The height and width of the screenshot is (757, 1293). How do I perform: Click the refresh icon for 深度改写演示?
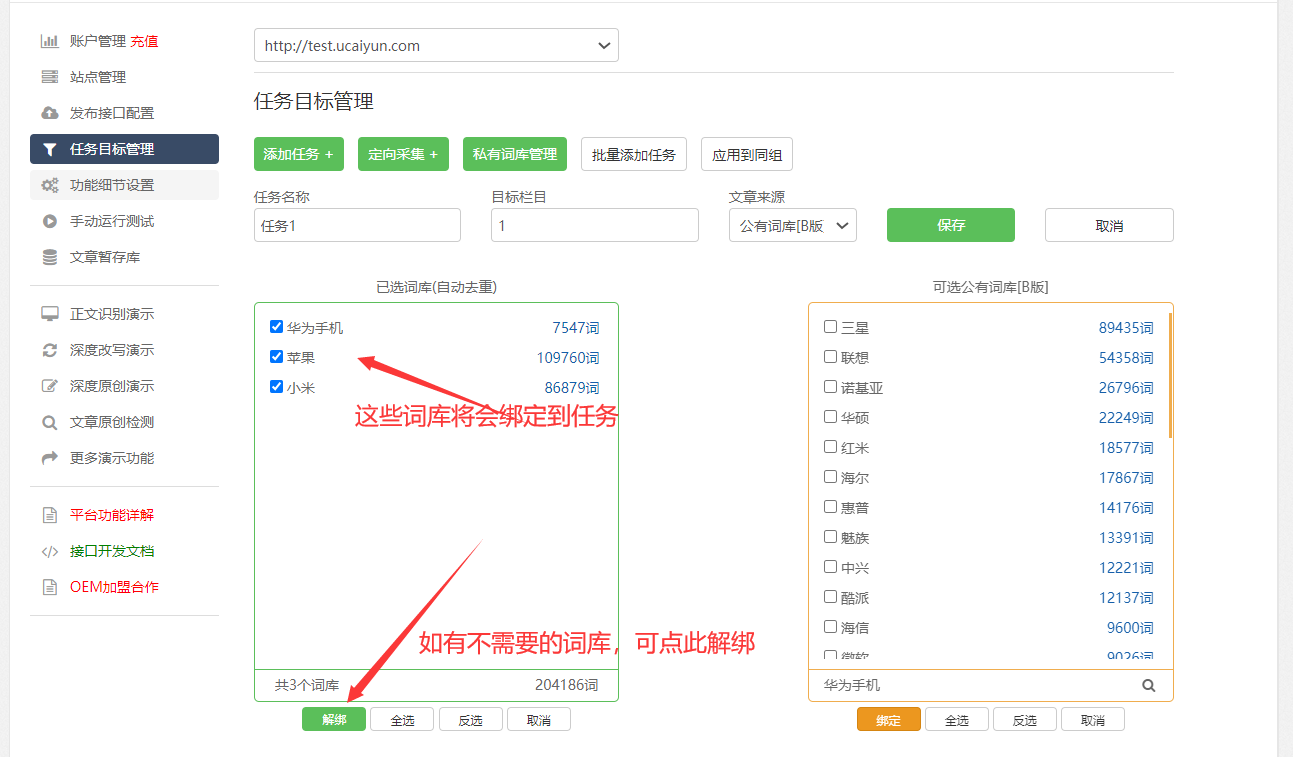click(49, 350)
